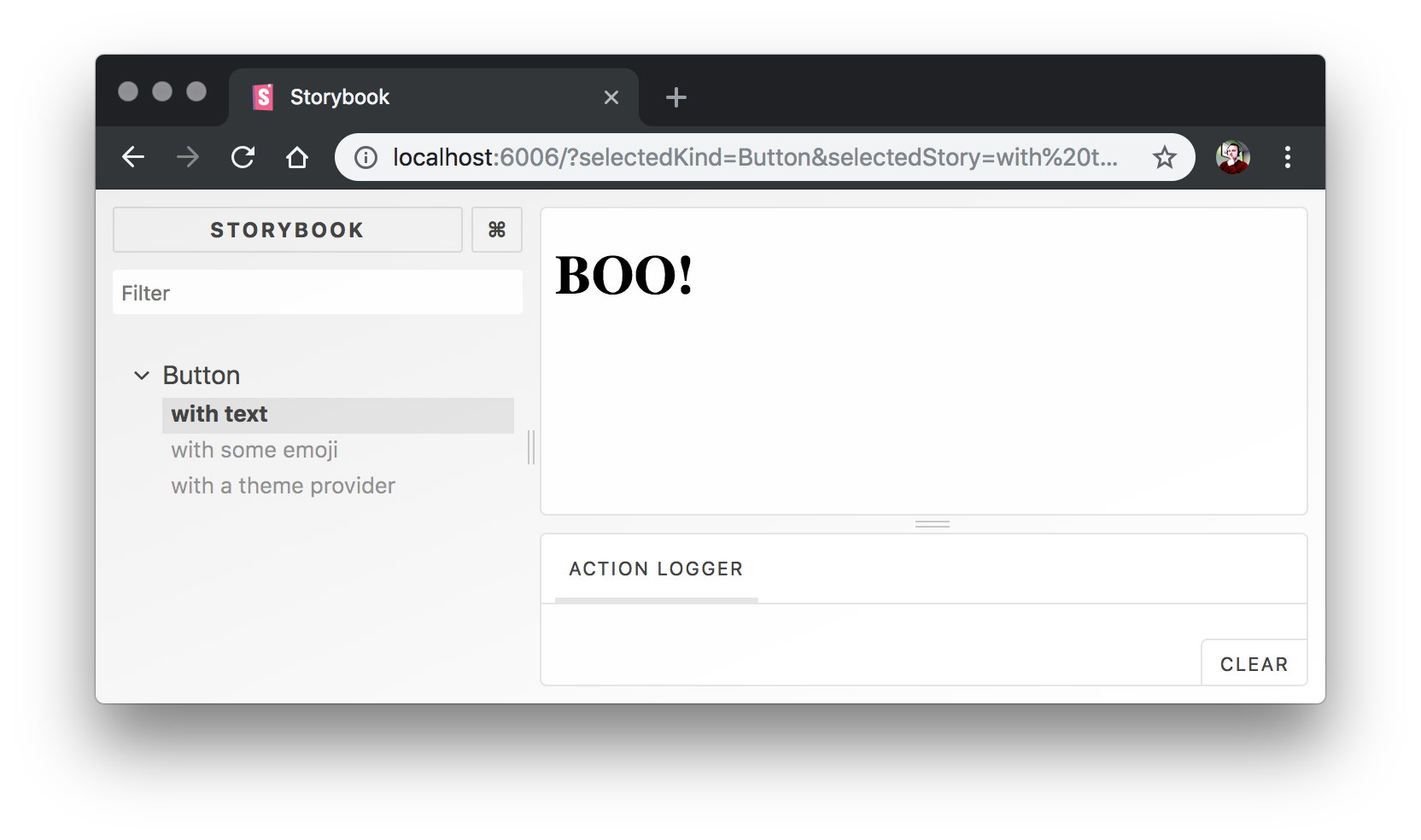Click the red close window dot
1421x840 pixels.
[x=128, y=91]
